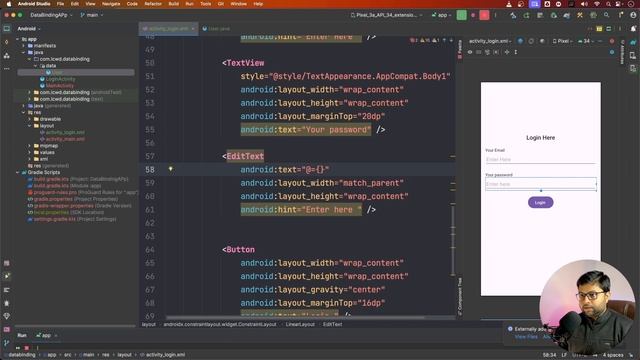Viewport: 640px width, 360px height.
Task: Select activity_main.xml in layout folder
Action: [x=65, y=139]
